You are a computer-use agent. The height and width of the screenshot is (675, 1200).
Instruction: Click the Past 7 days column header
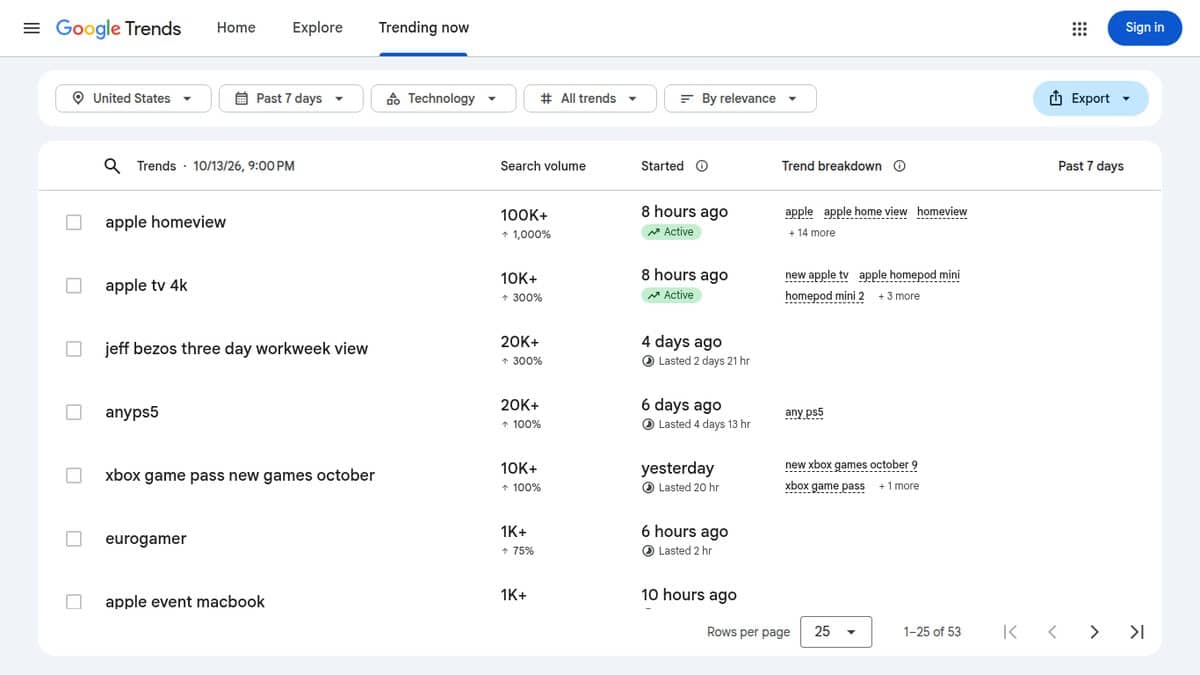[x=1091, y=166]
